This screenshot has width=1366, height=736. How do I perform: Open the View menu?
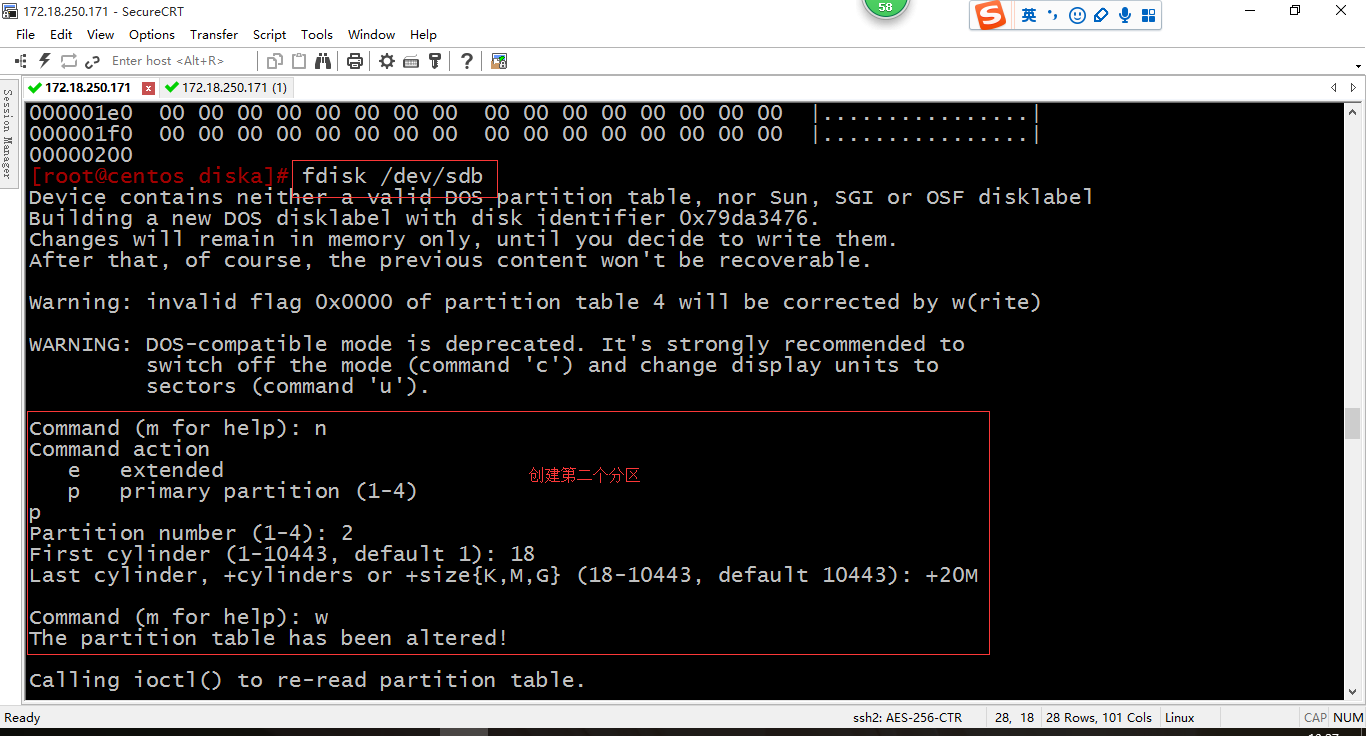click(x=100, y=34)
